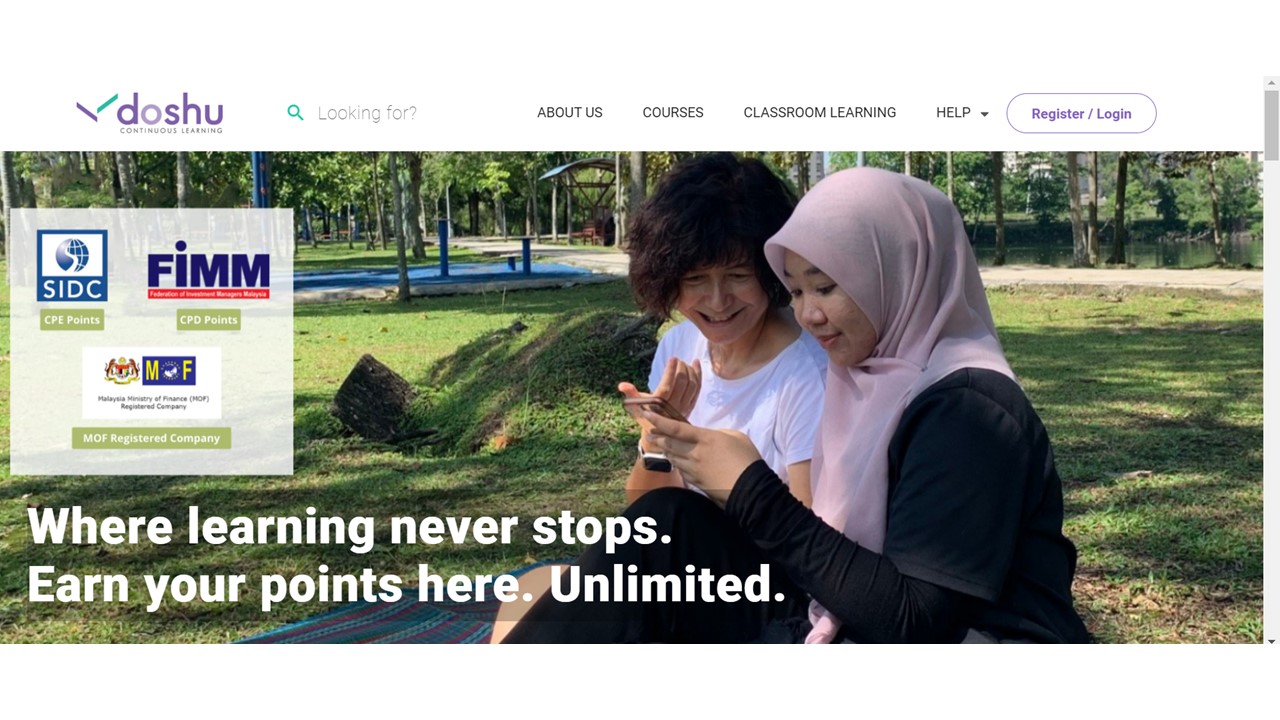Click the scrollbar up arrow

pos(1271,84)
